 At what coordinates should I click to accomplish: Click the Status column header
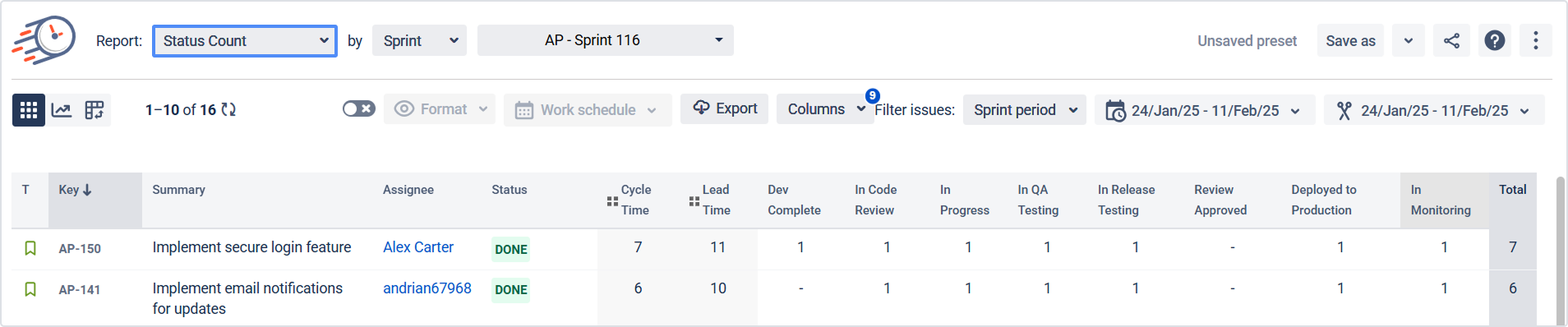[510, 190]
